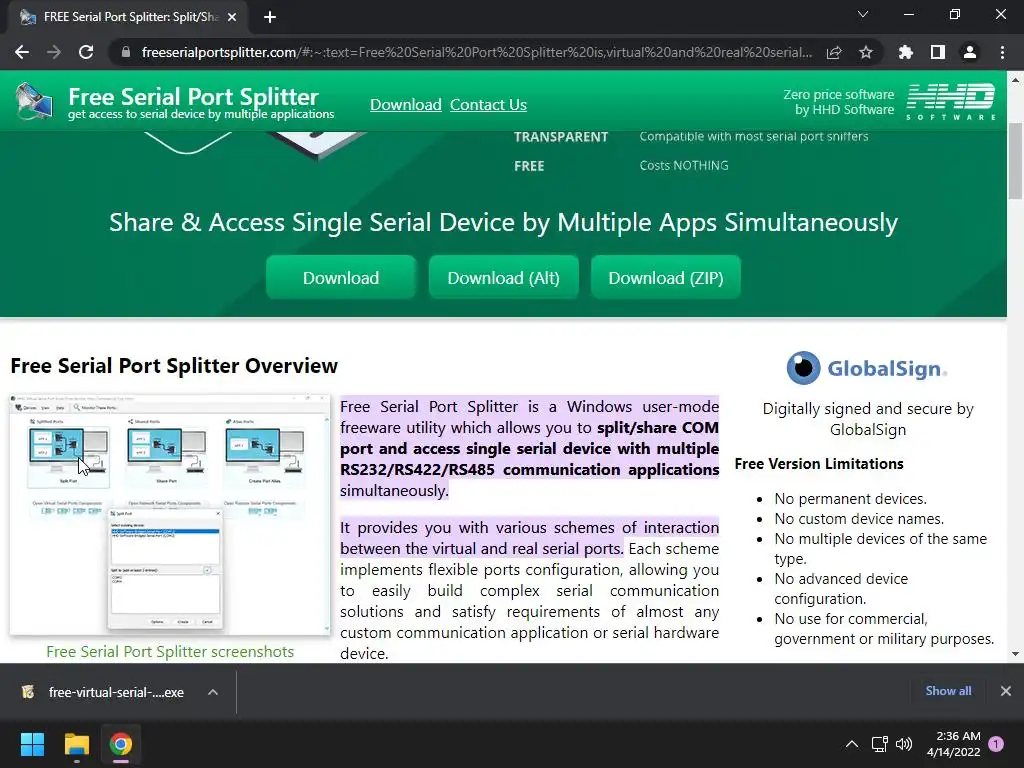Click the page vertical scrollbar thumb
The image size is (1024, 768).
tap(1016, 160)
